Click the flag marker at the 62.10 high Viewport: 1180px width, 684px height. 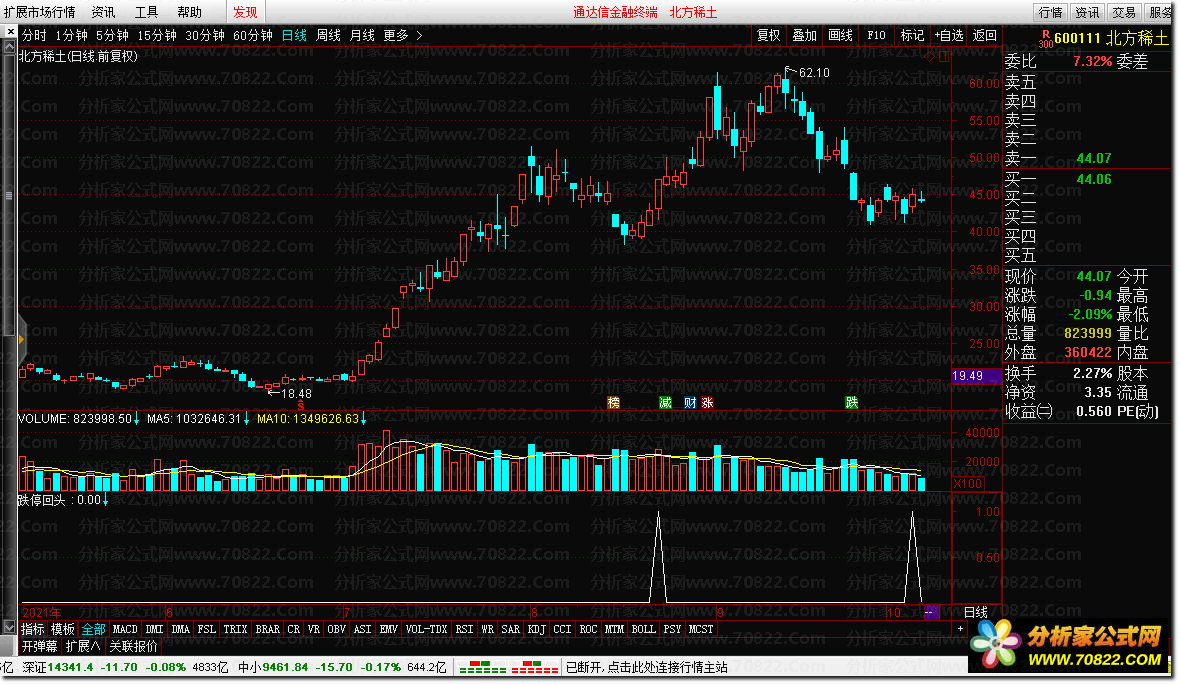(789, 70)
